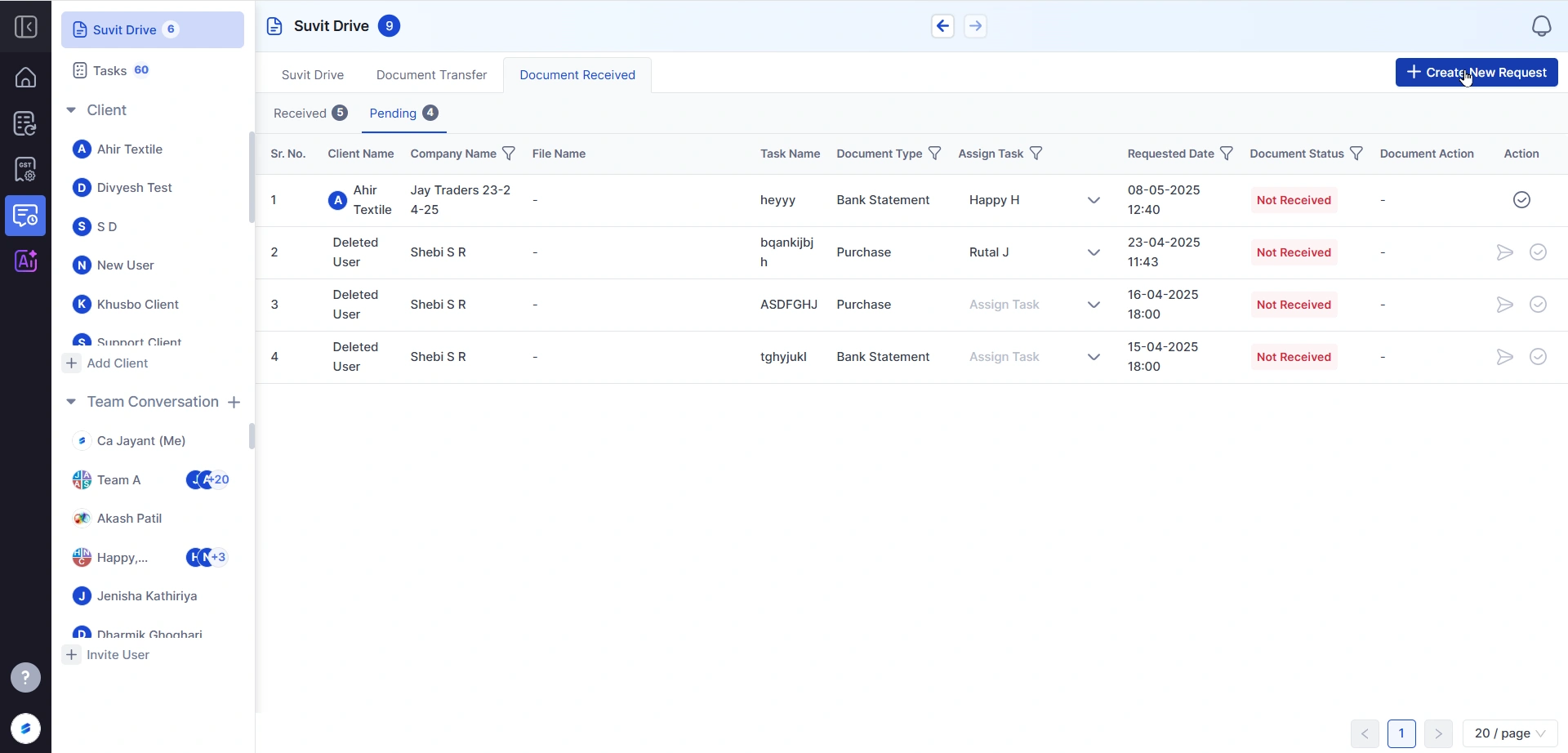Click Not Received status in row 1

click(x=1294, y=200)
